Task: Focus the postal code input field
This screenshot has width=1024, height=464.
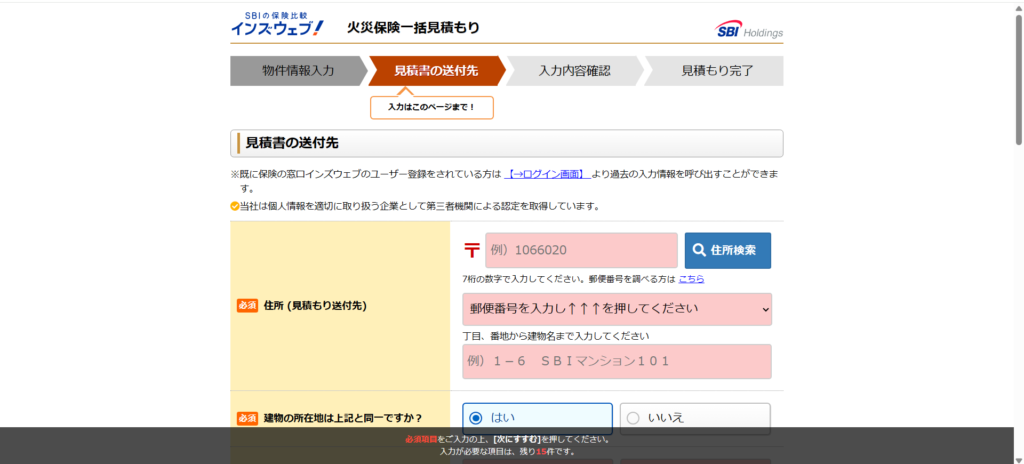Action: [x=581, y=250]
